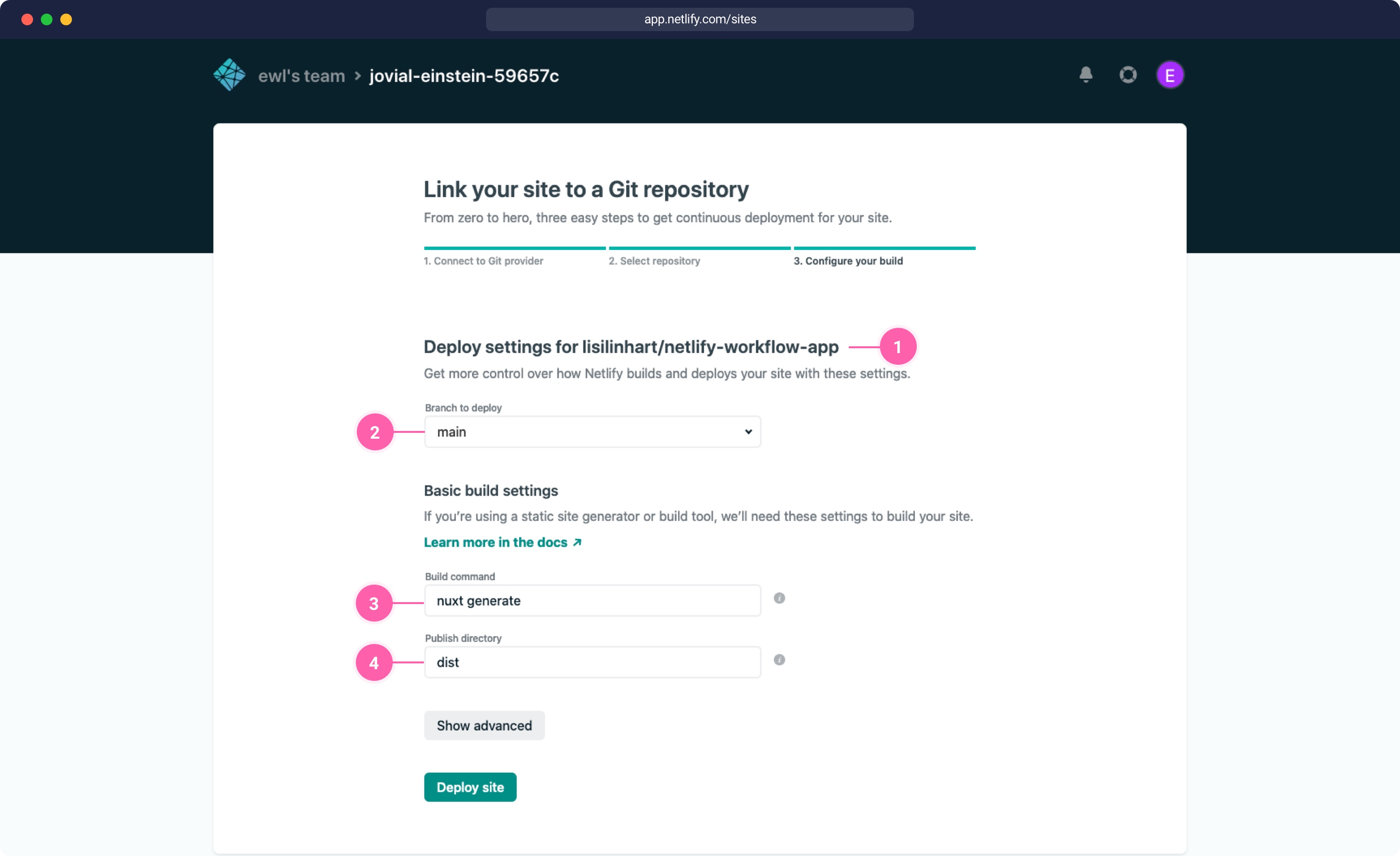This screenshot has height=856, width=1400.
Task: Click the Deploy settings for lisilinhart/netlify-workflow-app heading
Action: [631, 347]
